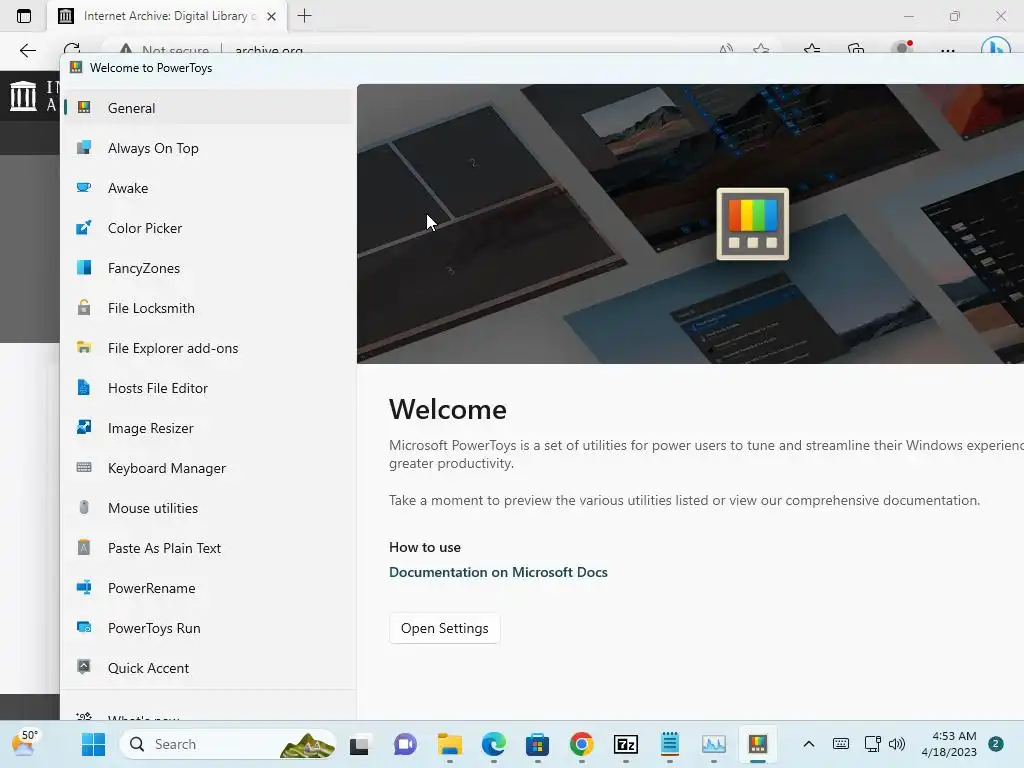Choose the Quick Accent entry

(208, 667)
